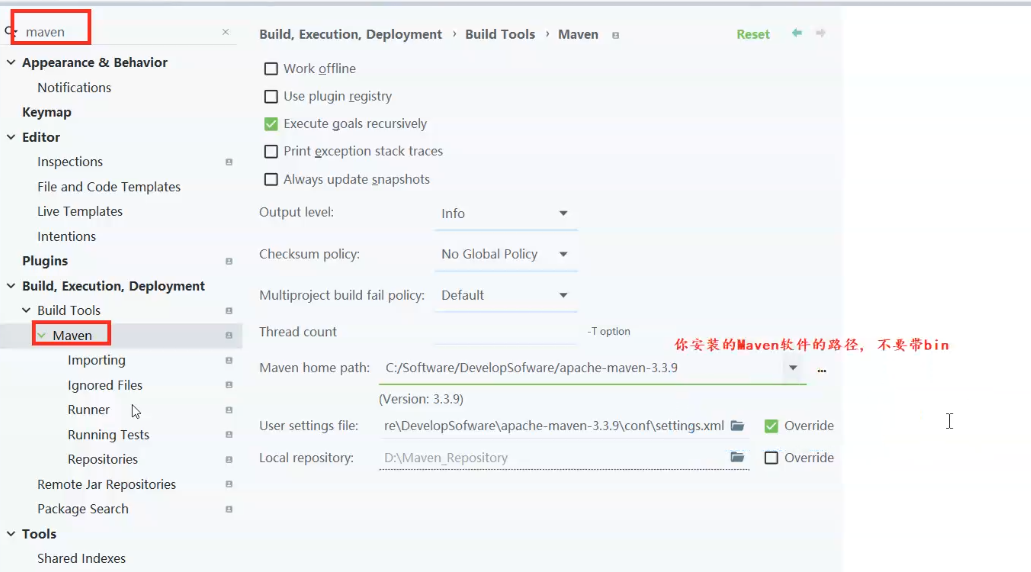Screen dimensions: 1031x572
Task: Go back with the green arrow
Action: 797,33
